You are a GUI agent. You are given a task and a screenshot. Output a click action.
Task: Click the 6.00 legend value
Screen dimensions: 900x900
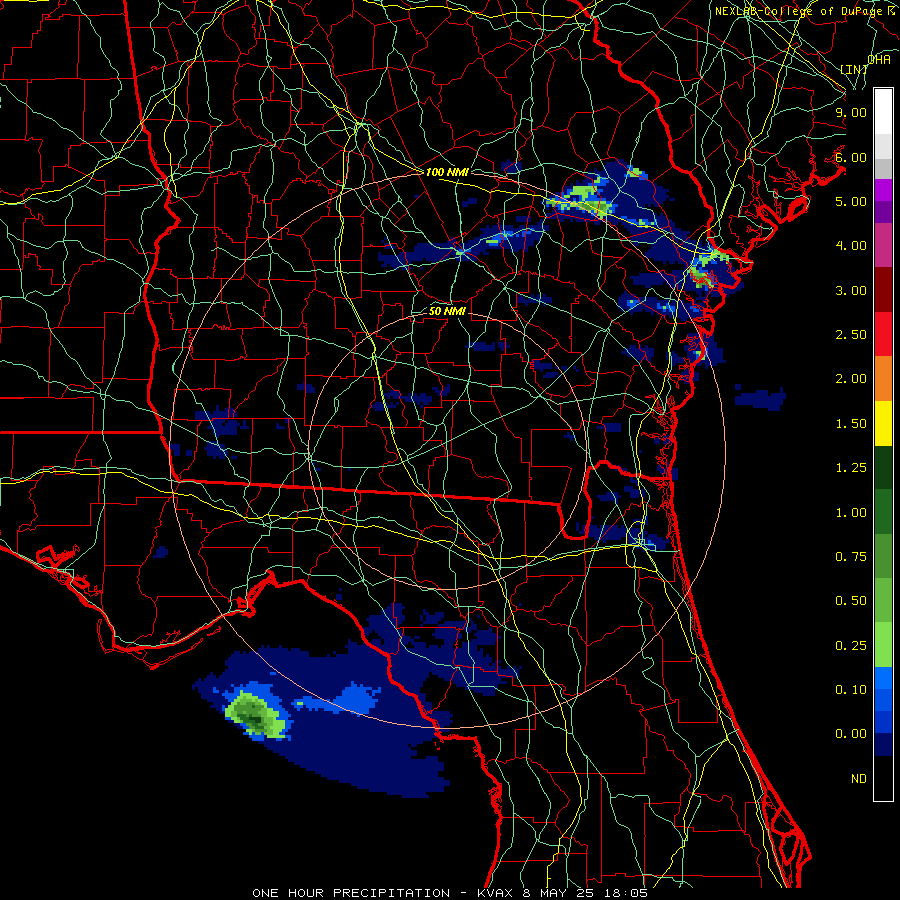coord(851,157)
